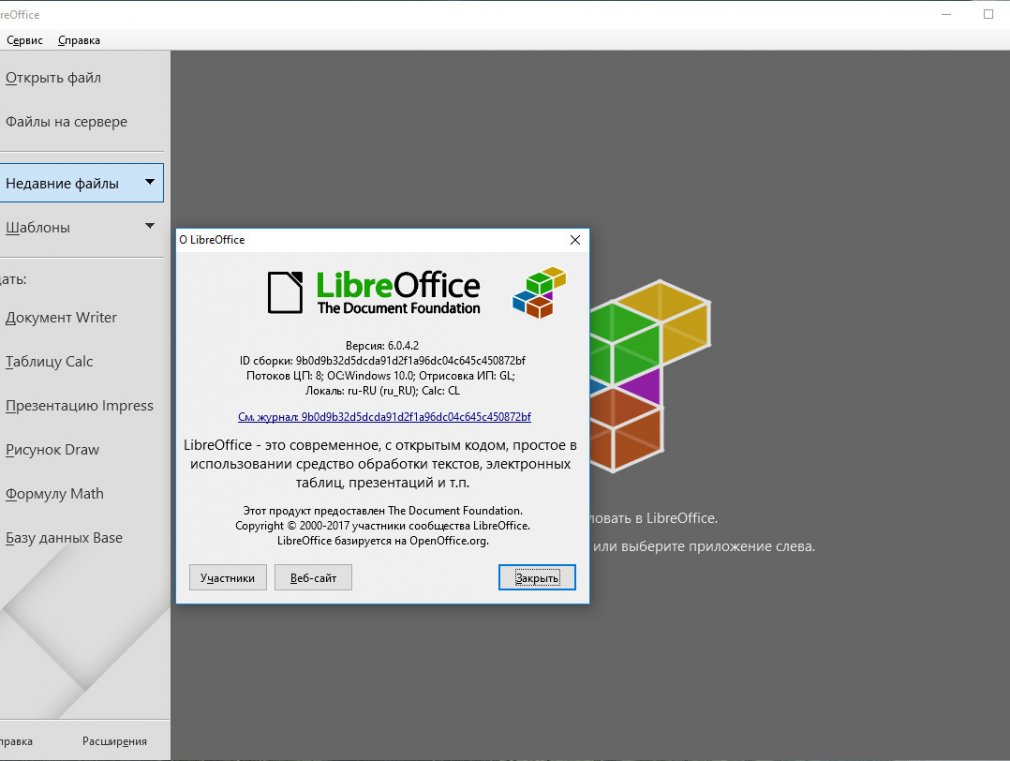Click the version text 6.0.4.2

pyautogui.click(x=382, y=345)
